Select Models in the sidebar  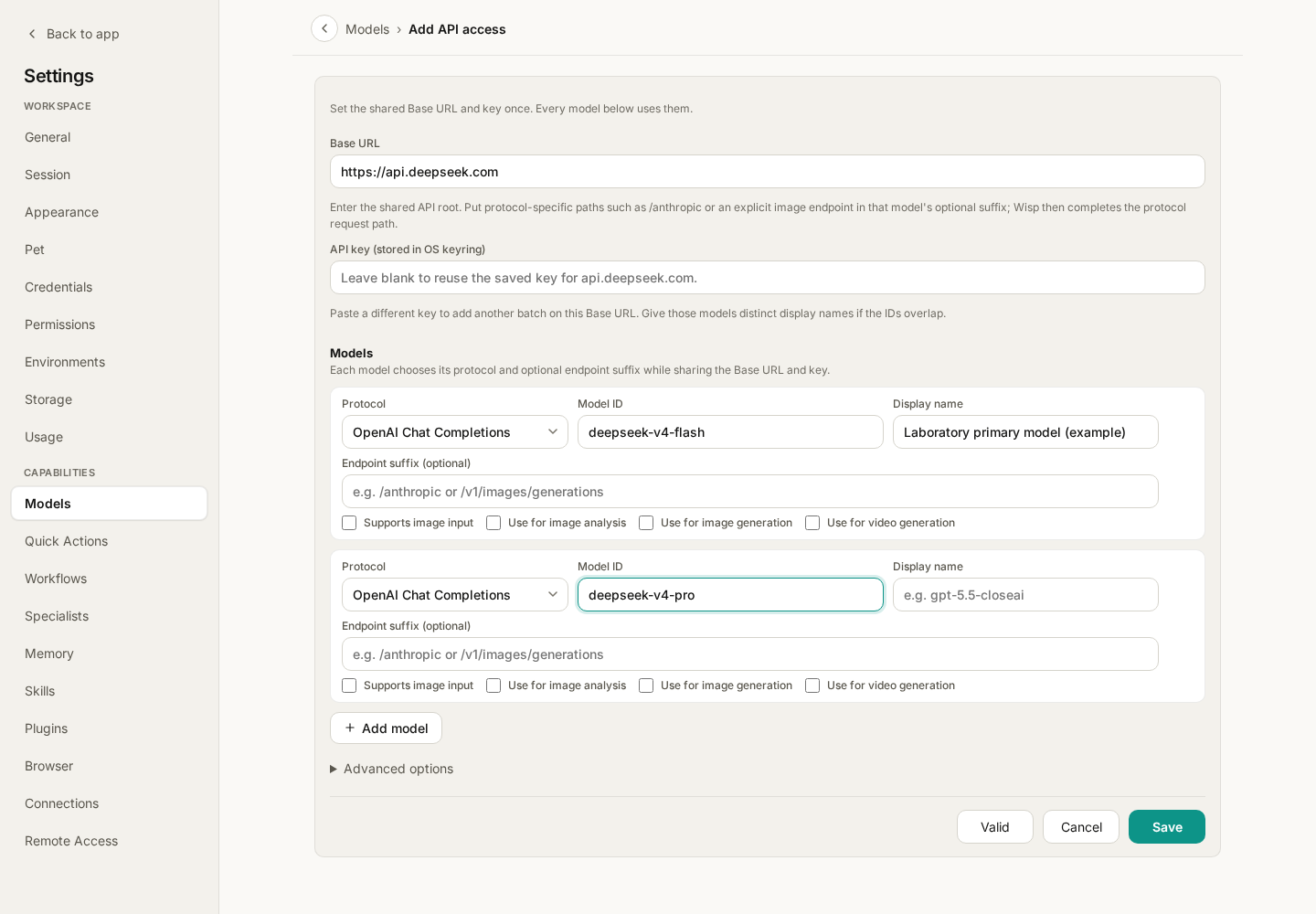pyautogui.click(x=109, y=504)
